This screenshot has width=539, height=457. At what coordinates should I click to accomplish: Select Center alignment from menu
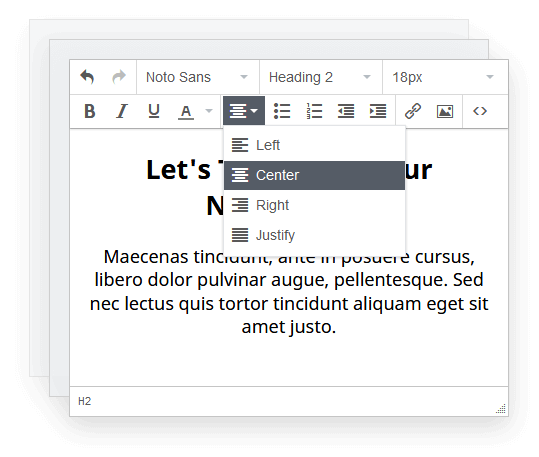(315, 175)
